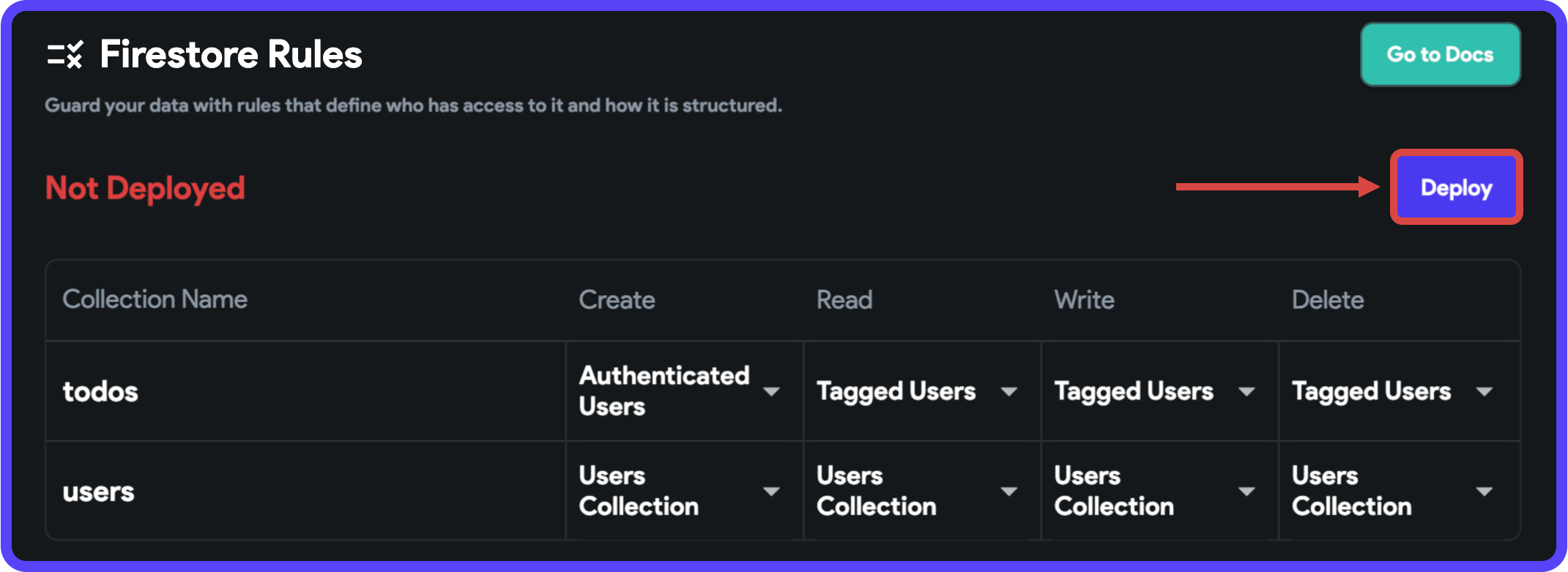Open the Go to Docs link
The image size is (1568, 572).
point(1440,54)
